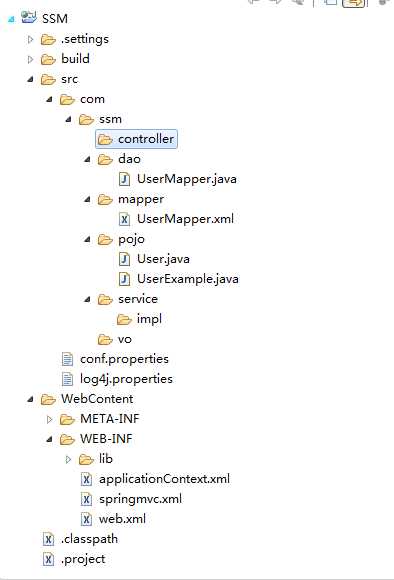The height and width of the screenshot is (580, 394).
Task: Click the .settings folder icon
Action: 48,39
